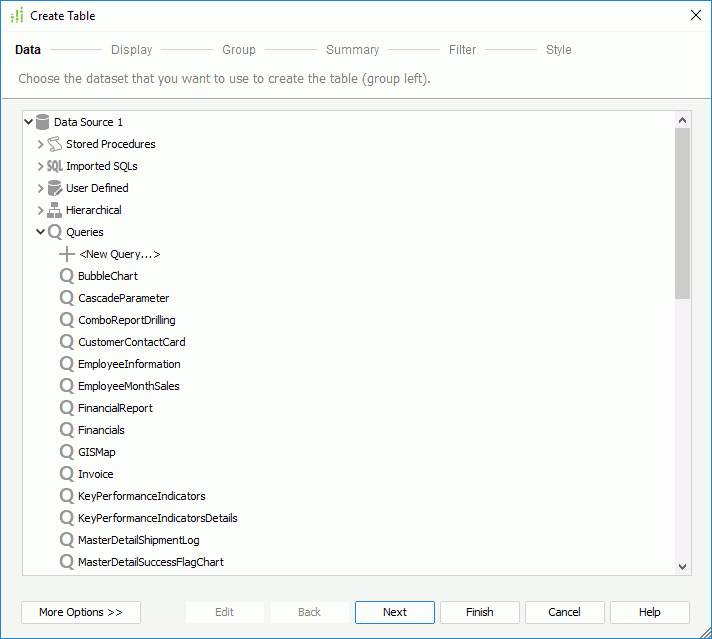Click the More Options >> button

click(81, 612)
